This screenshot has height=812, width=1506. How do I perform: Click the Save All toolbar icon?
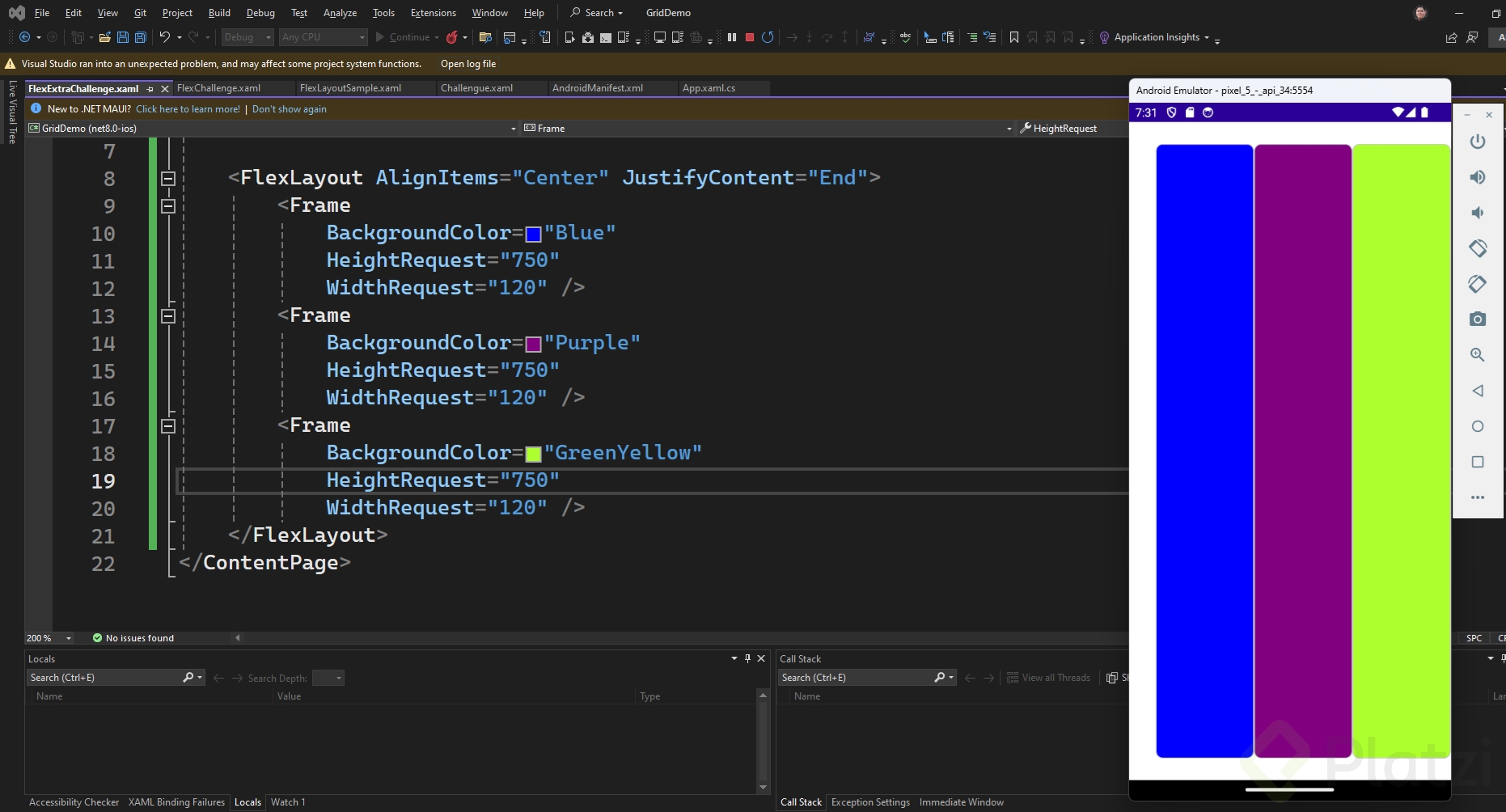pyautogui.click(x=140, y=37)
